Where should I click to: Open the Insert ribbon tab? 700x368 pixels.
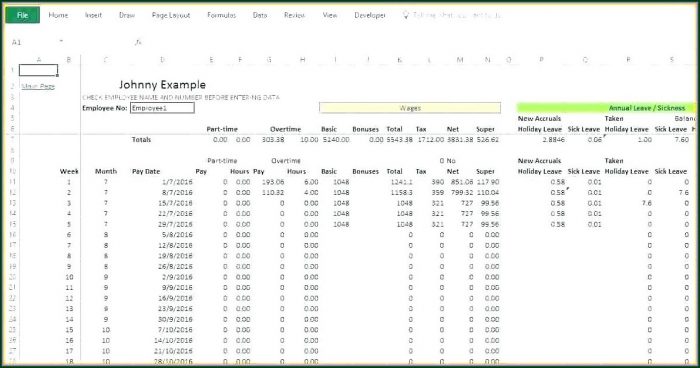(93, 15)
